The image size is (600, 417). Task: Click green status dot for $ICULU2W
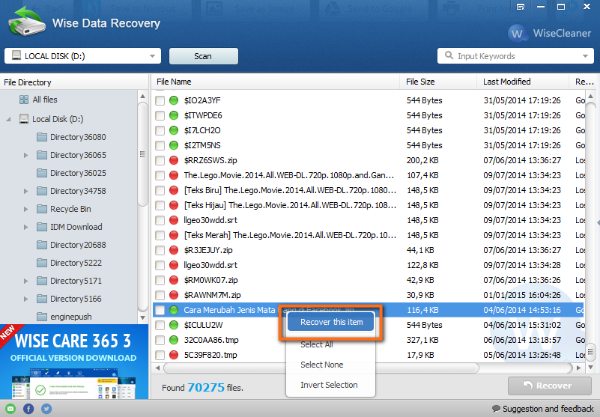(x=174, y=325)
